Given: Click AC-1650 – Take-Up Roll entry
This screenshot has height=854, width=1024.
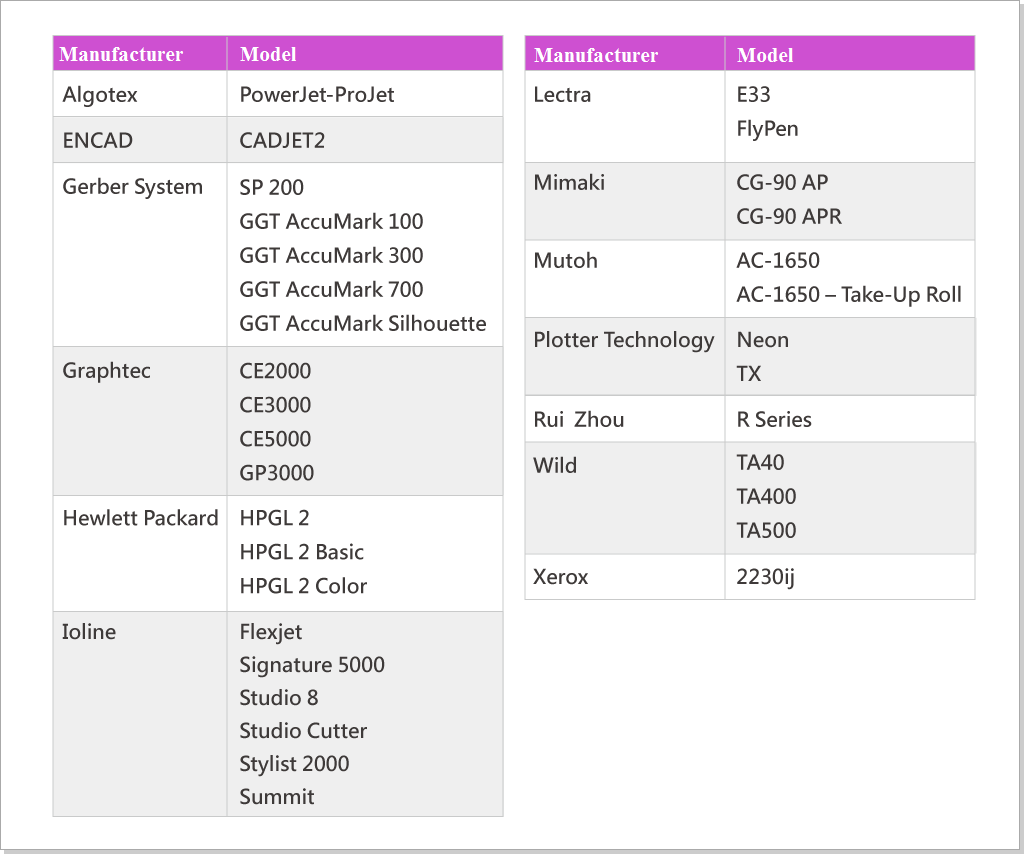Looking at the screenshot, I should (849, 295).
